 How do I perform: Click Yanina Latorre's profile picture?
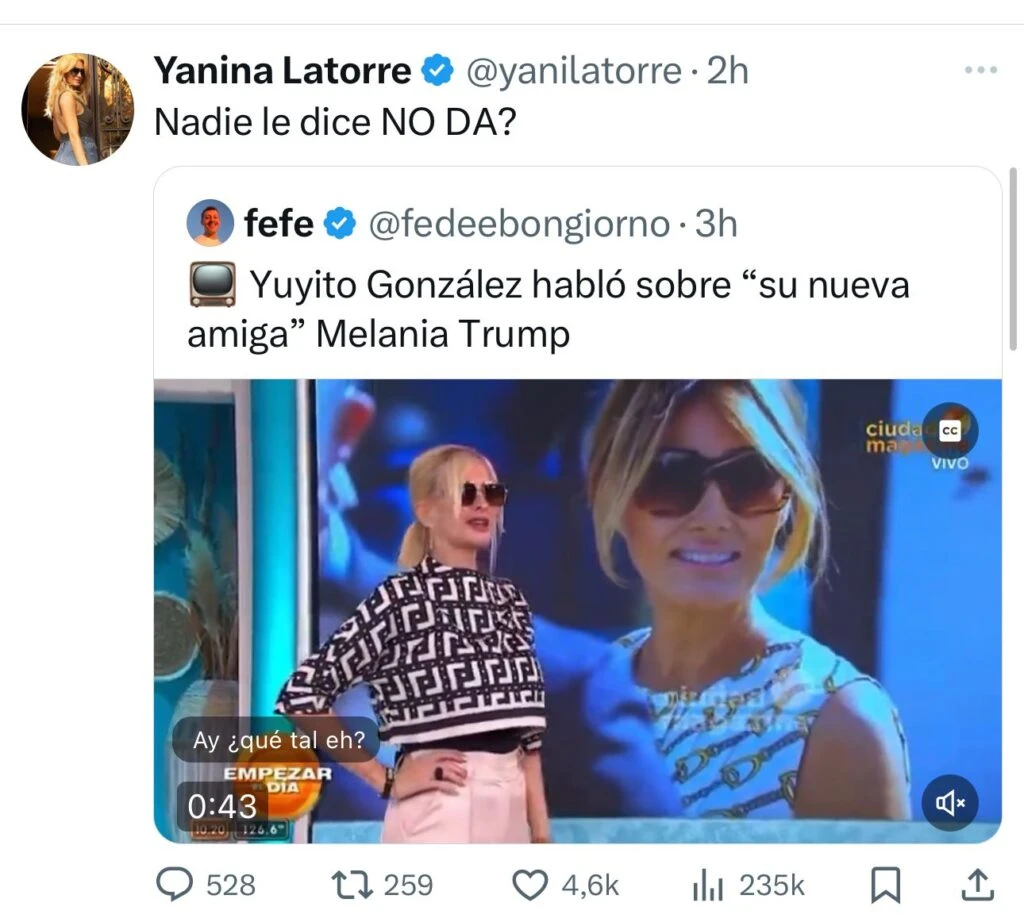tap(77, 109)
